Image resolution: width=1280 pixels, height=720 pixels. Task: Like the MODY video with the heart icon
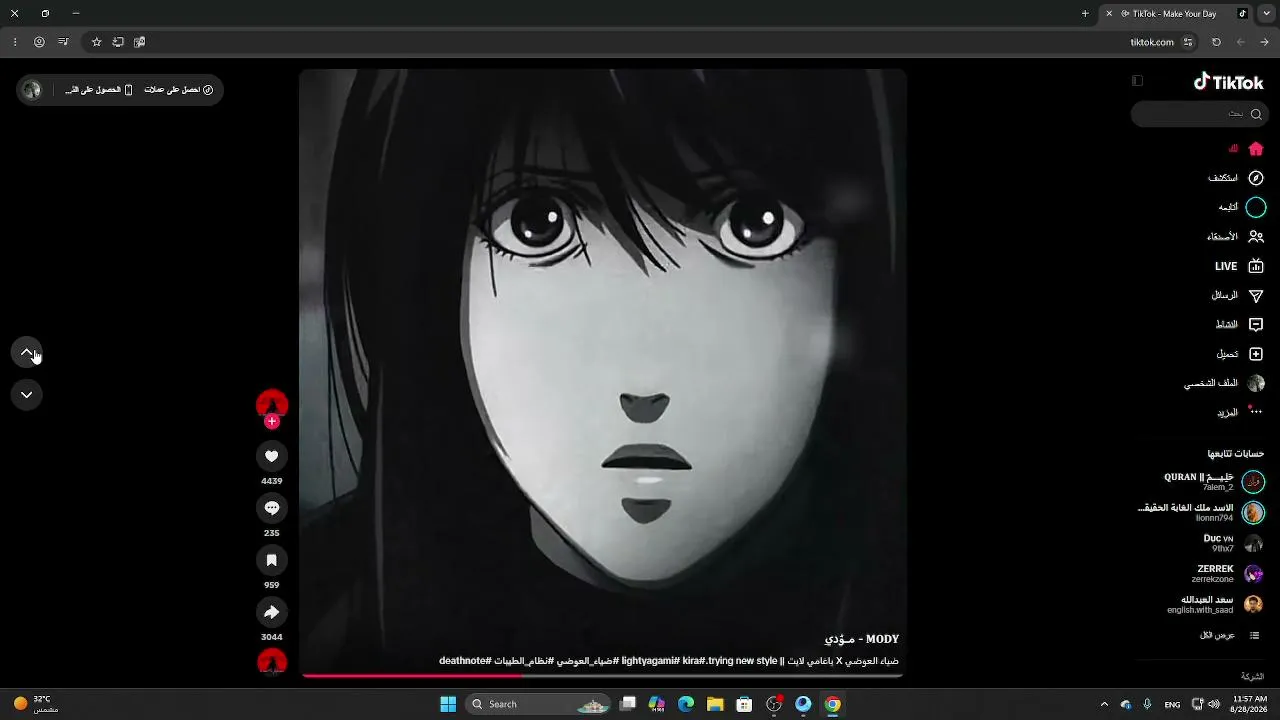pyautogui.click(x=271, y=456)
